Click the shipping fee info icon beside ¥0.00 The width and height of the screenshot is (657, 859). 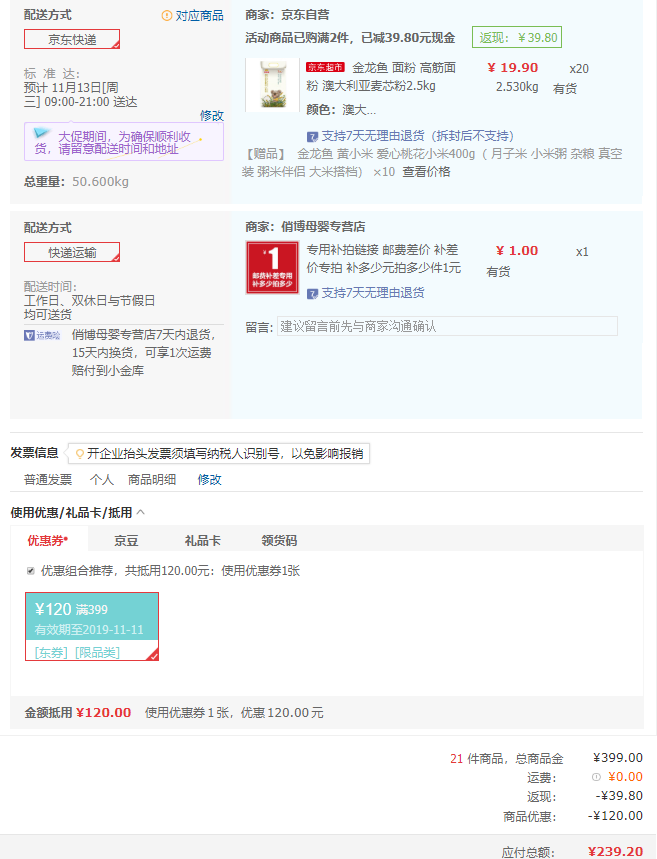[596, 777]
